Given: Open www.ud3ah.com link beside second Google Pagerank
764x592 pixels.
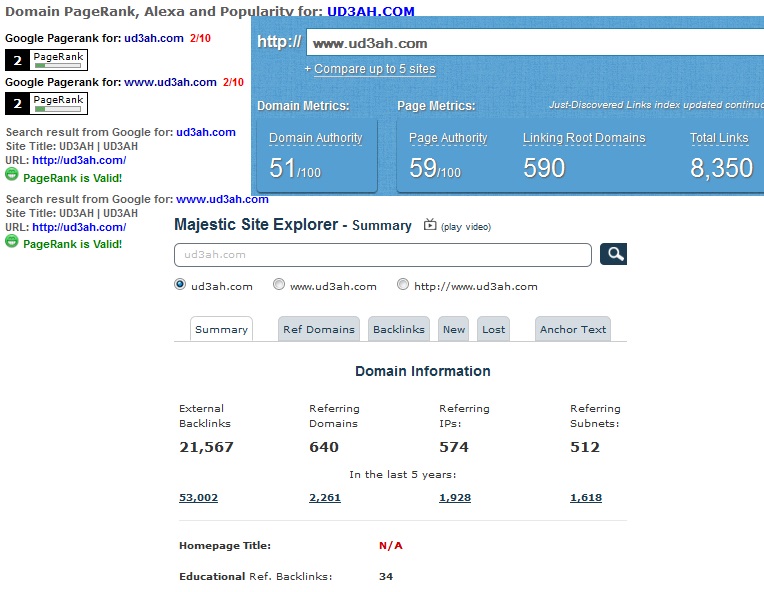Looking at the screenshot, I should [170, 82].
